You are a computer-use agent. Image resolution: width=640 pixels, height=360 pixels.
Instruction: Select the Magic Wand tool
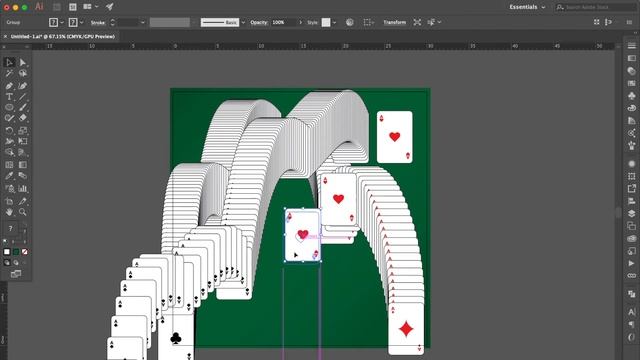pyautogui.click(x=9, y=73)
